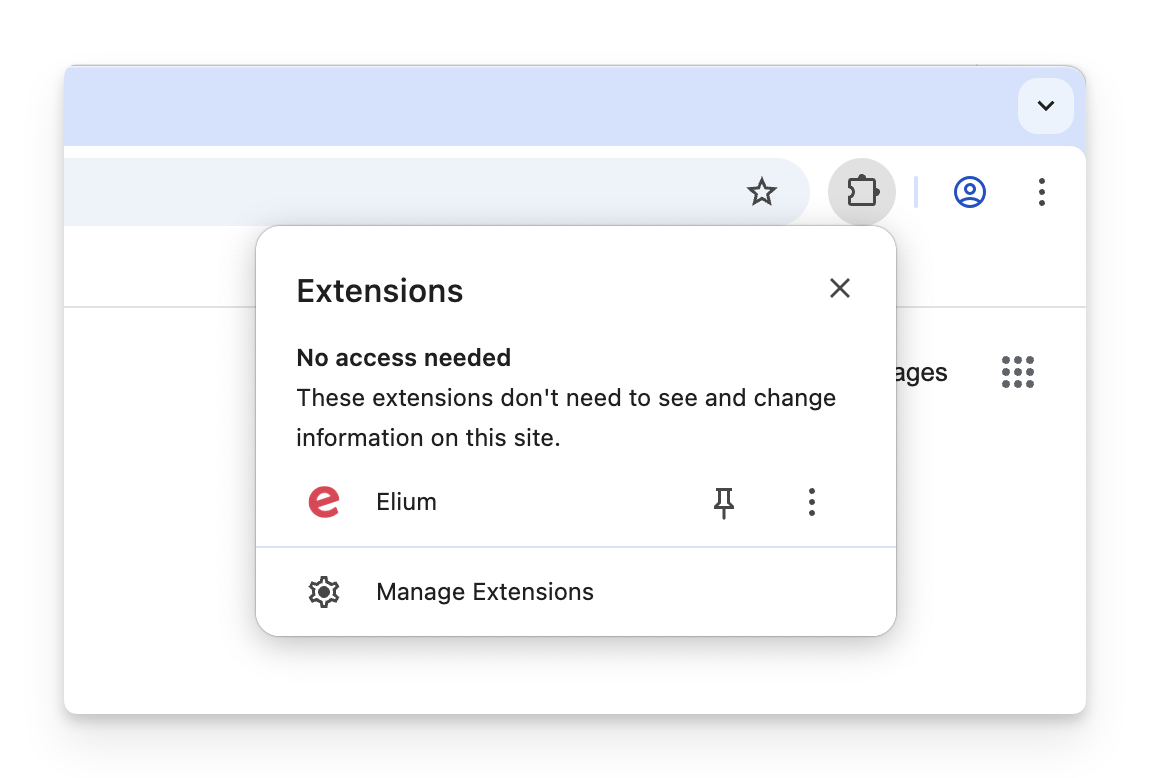Image resolution: width=1150 pixels, height=778 pixels.
Task: Click the Extensions puzzle piece icon
Action: pyautogui.click(x=862, y=191)
